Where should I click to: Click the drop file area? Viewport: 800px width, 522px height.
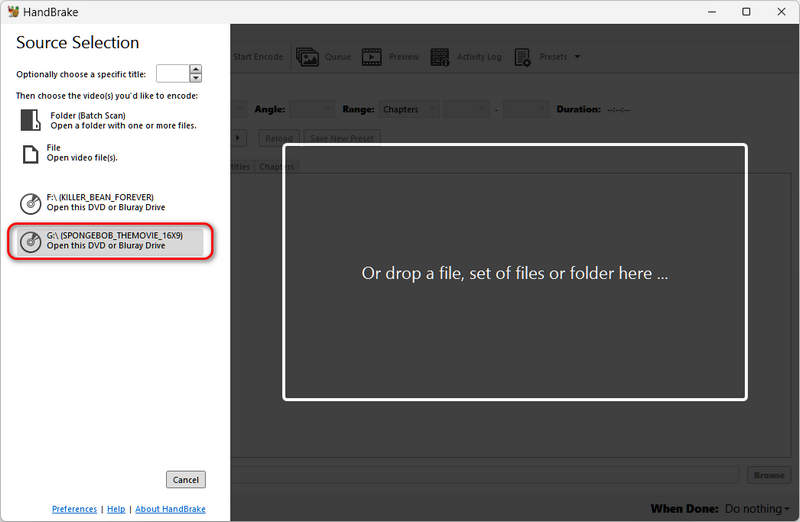515,272
